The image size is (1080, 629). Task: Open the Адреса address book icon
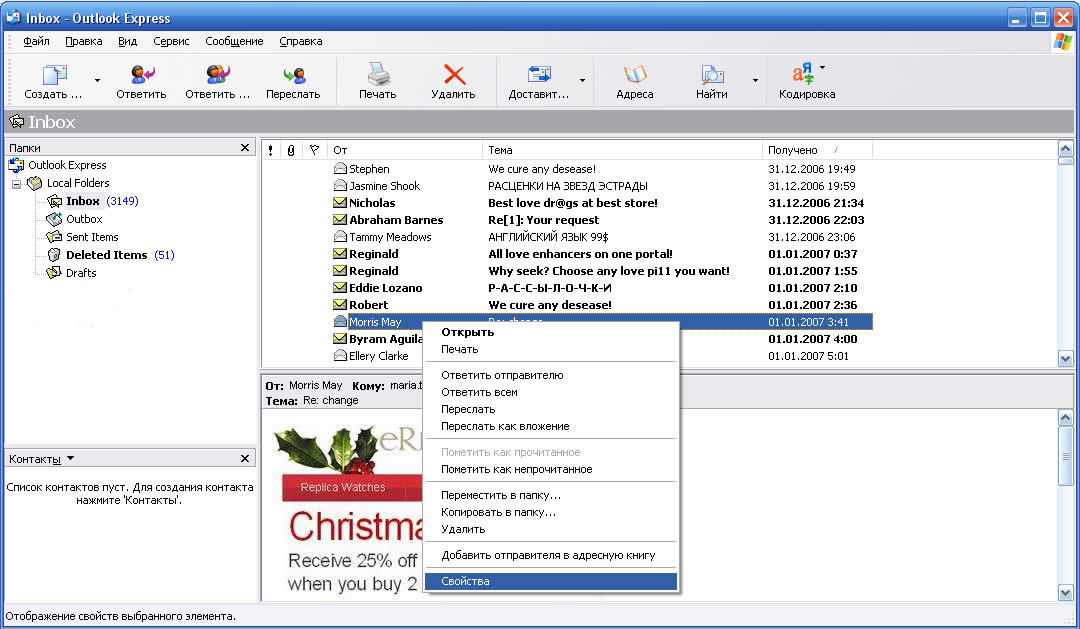click(635, 75)
